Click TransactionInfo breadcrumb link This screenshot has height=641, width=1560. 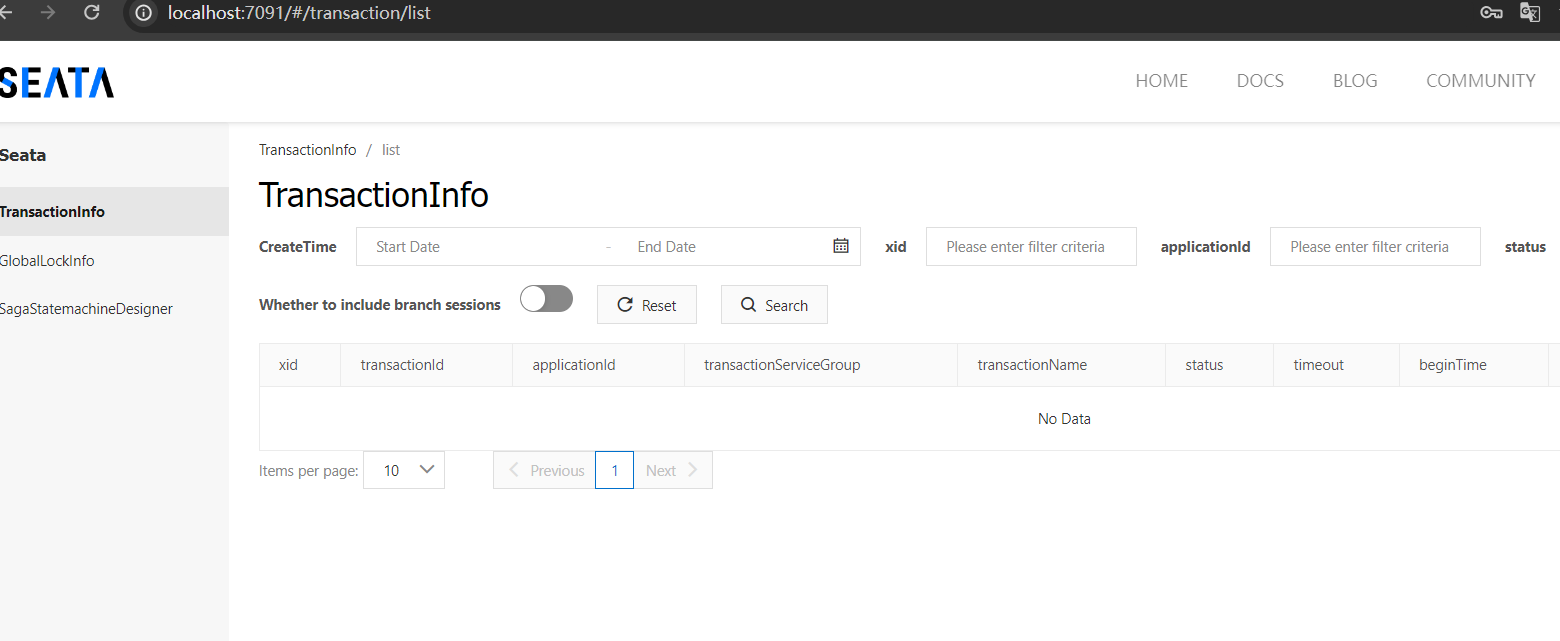307,150
